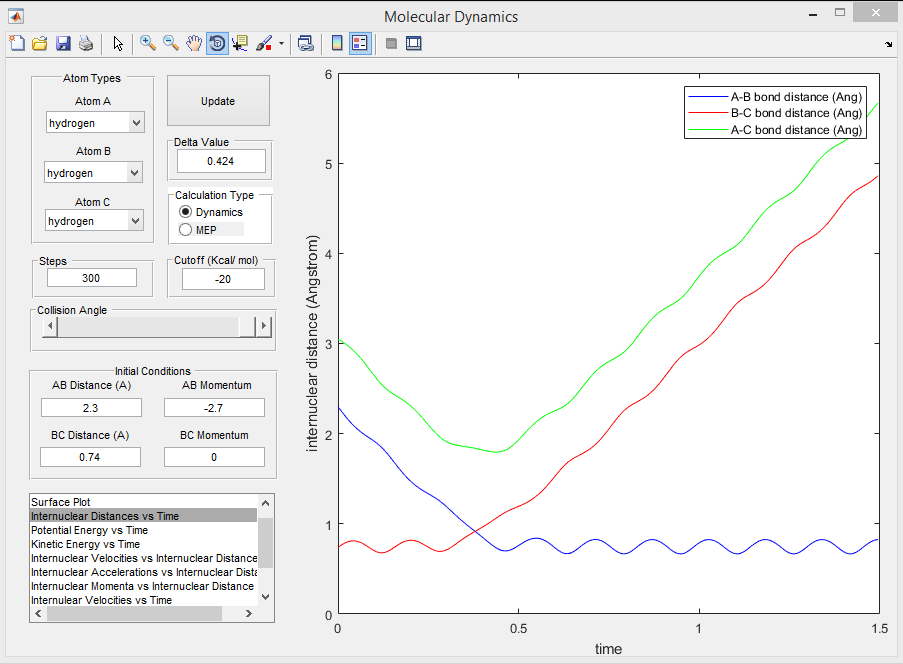Select Potential Energy vs Time plot
This screenshot has height=664, width=903.
[x=90, y=530]
